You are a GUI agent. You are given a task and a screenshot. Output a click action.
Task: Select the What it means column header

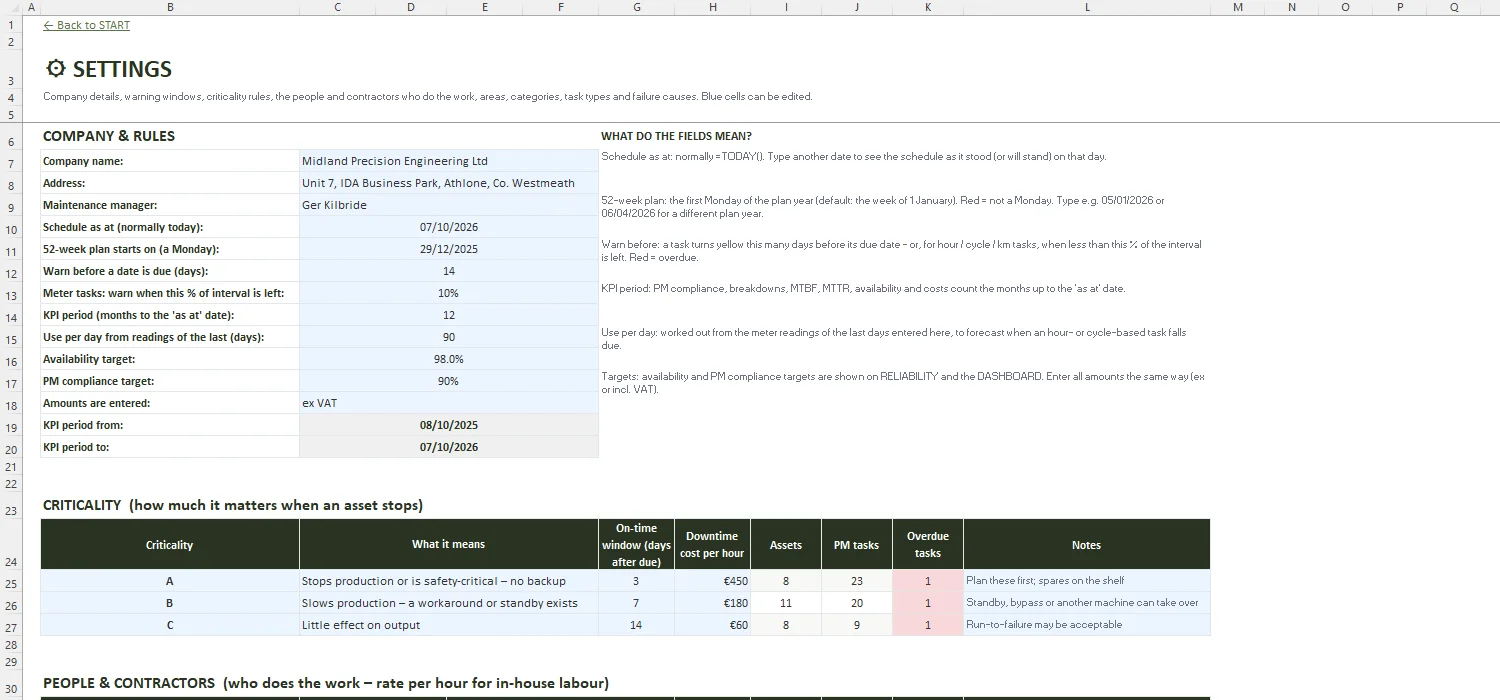click(448, 545)
